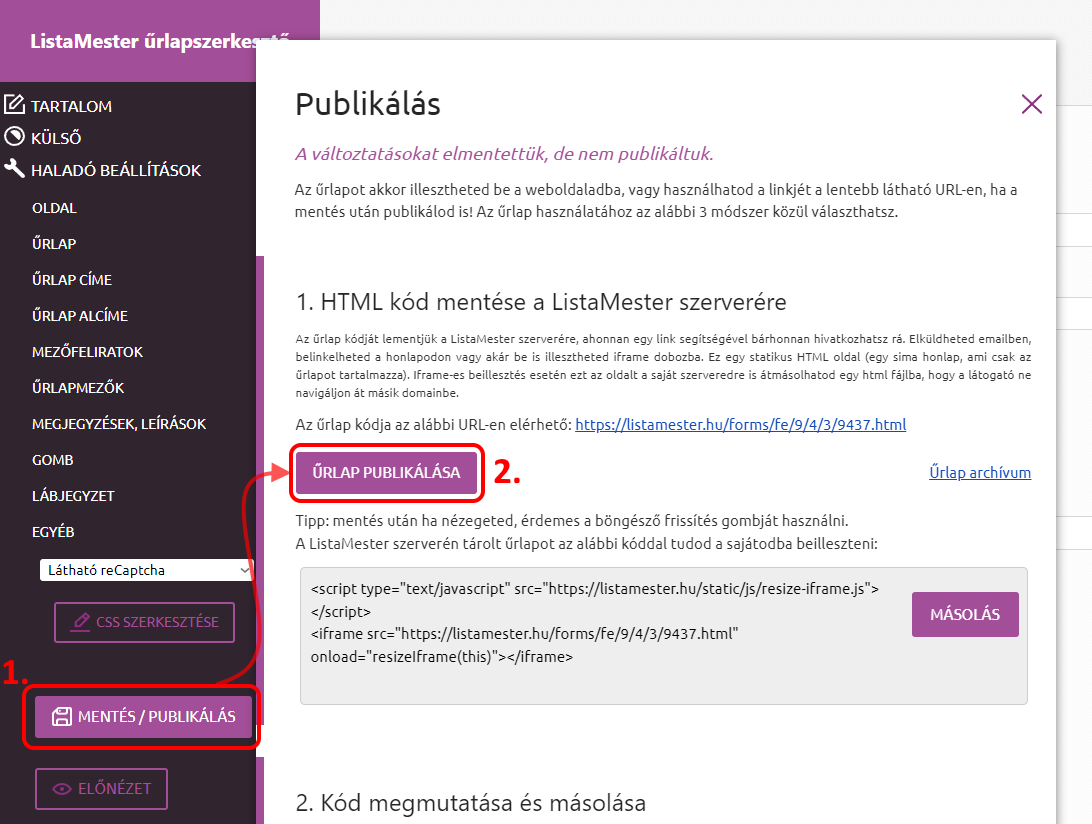Click the KÜLSŐ menu label
Image resolution: width=1092 pixels, height=824 pixels.
[56, 138]
